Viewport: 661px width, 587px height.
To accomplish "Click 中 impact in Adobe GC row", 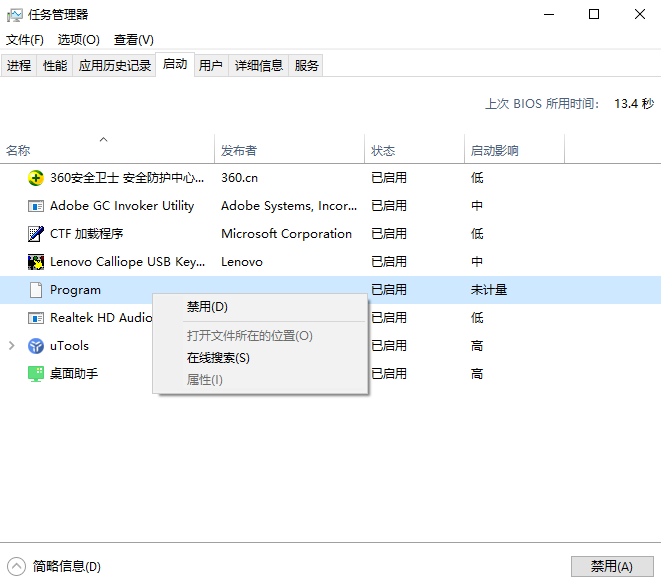I will click(477, 206).
